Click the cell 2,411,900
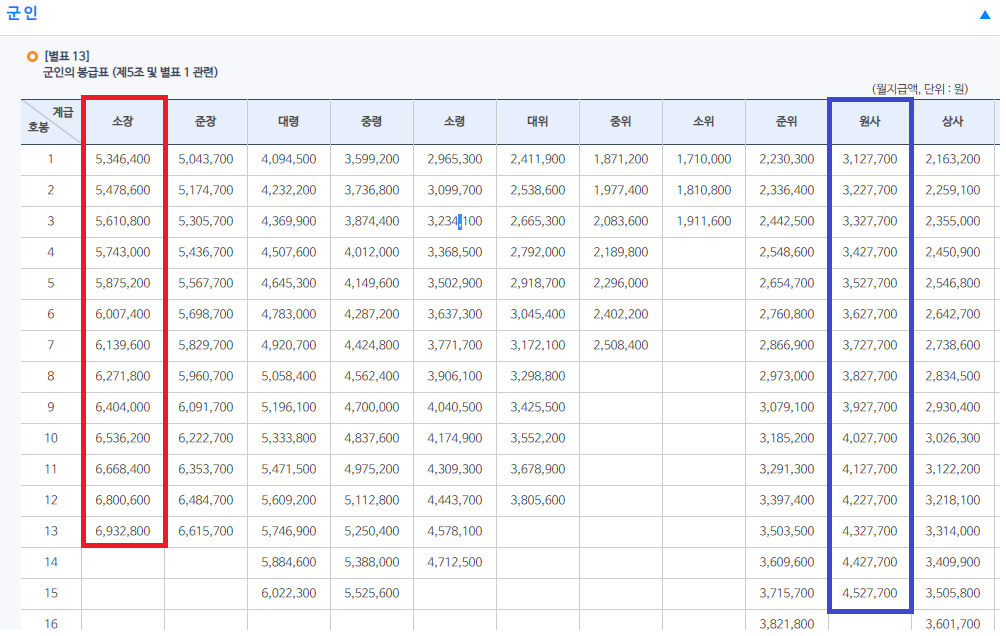The width and height of the screenshot is (1006, 636). 538,159
